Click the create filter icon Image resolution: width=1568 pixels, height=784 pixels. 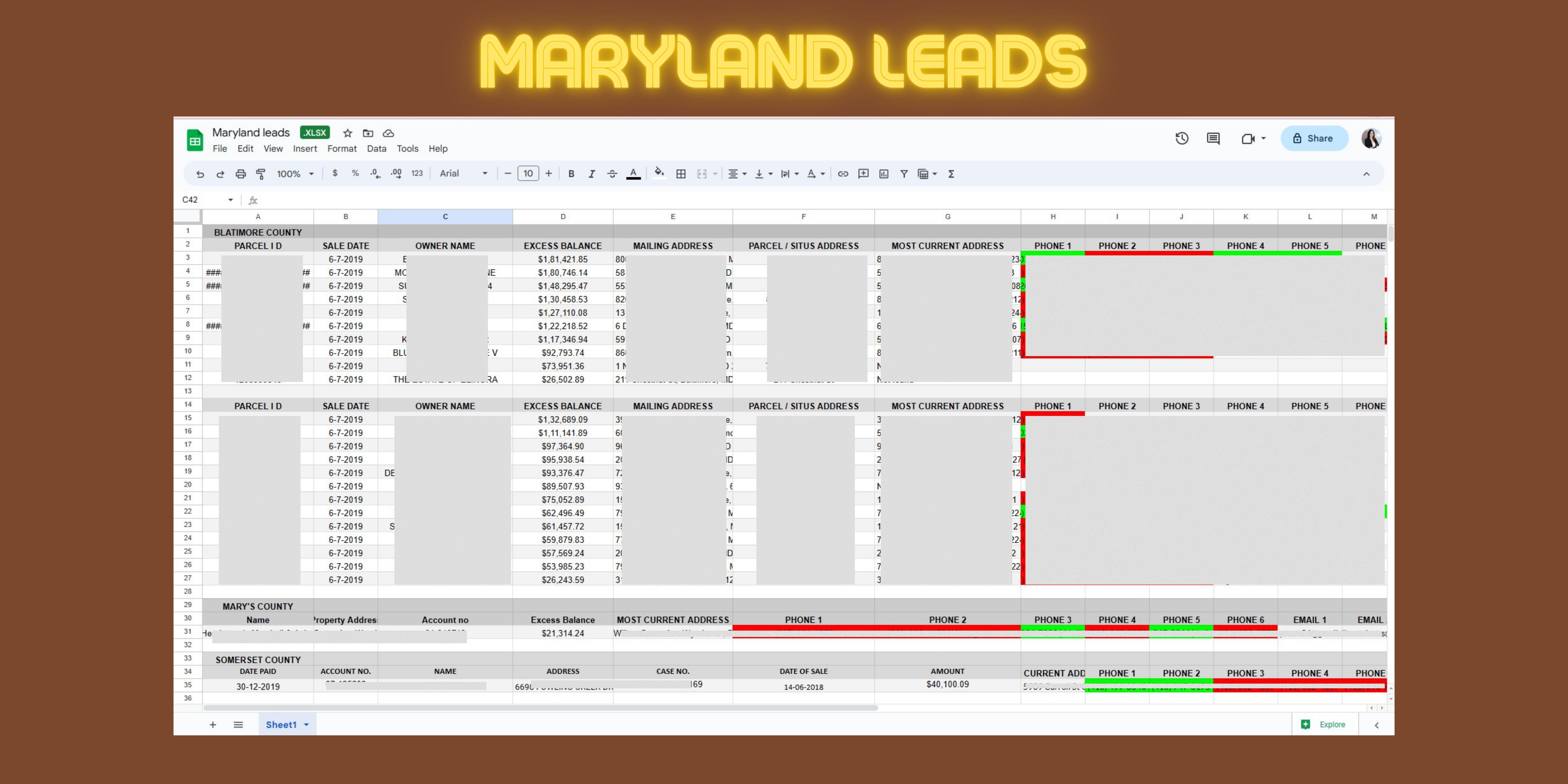(x=904, y=174)
